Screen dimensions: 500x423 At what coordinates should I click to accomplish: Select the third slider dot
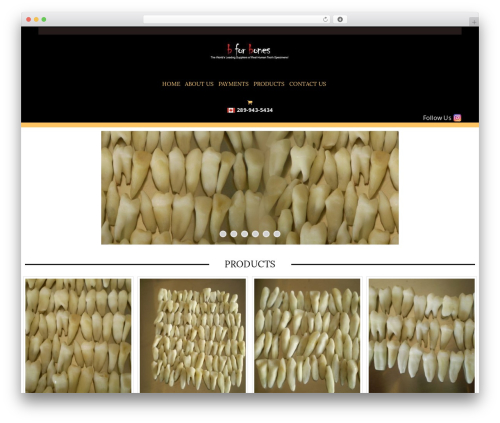click(244, 234)
